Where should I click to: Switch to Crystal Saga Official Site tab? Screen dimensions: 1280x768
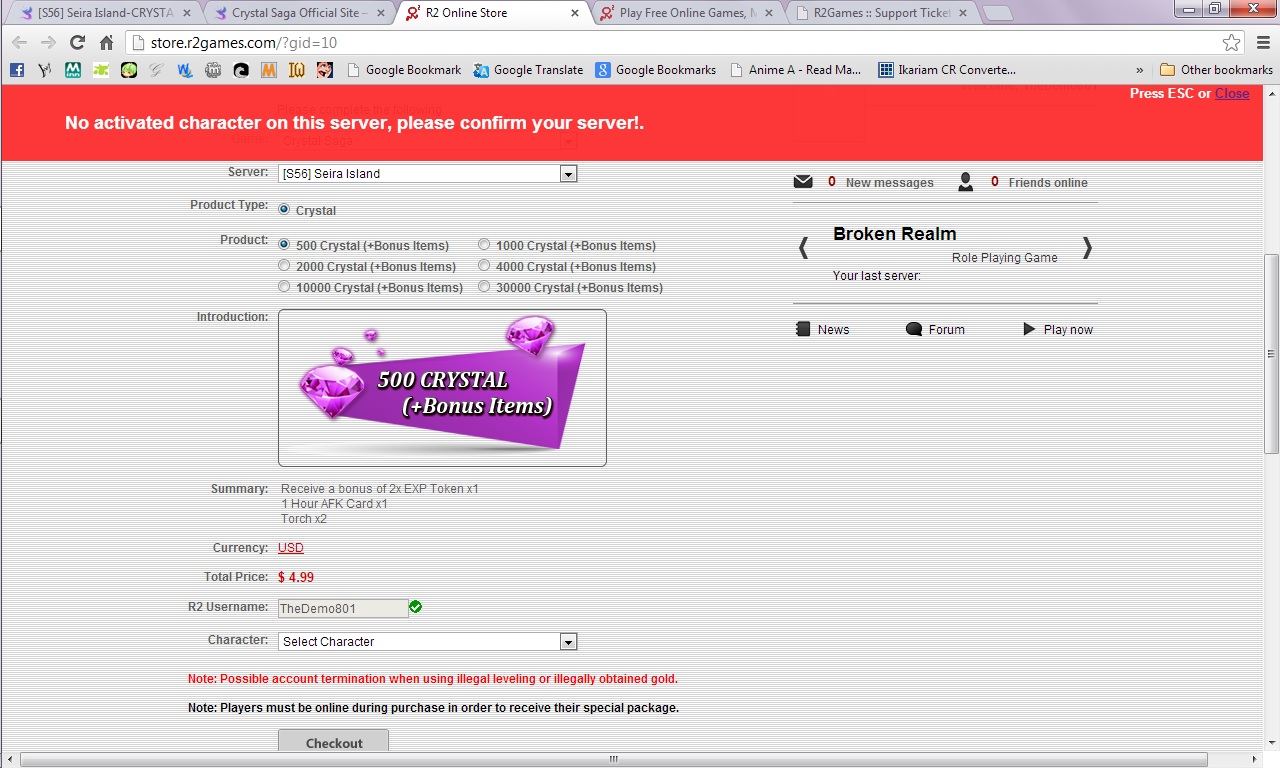(298, 13)
